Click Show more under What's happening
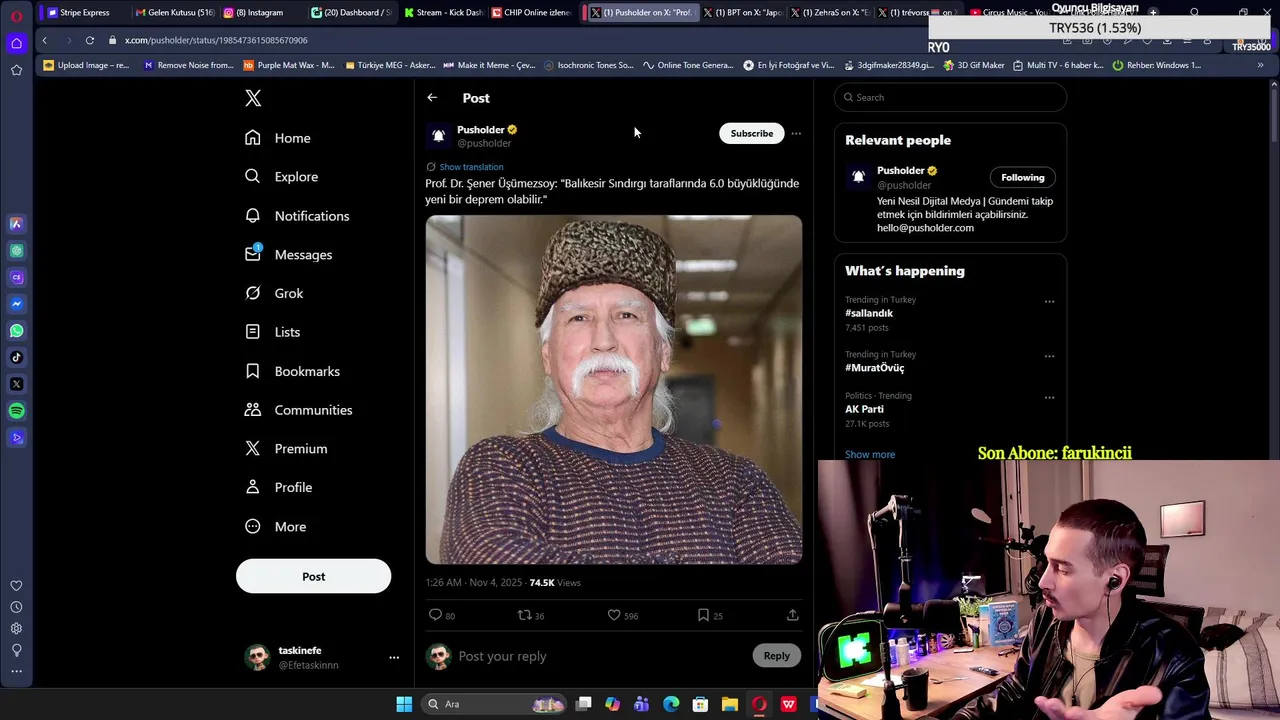The image size is (1280, 720). point(870,454)
